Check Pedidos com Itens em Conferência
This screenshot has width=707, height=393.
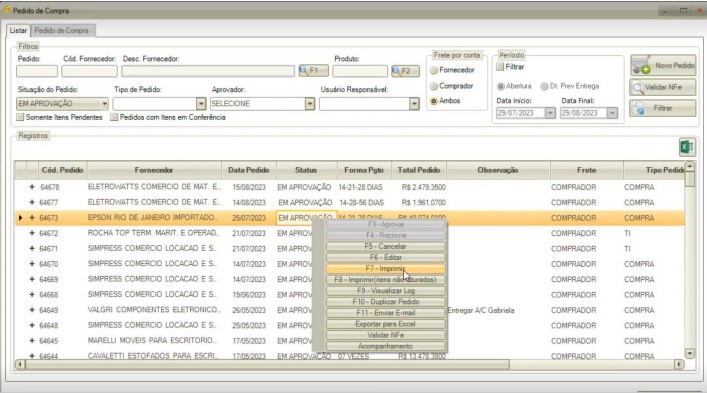tap(114, 117)
